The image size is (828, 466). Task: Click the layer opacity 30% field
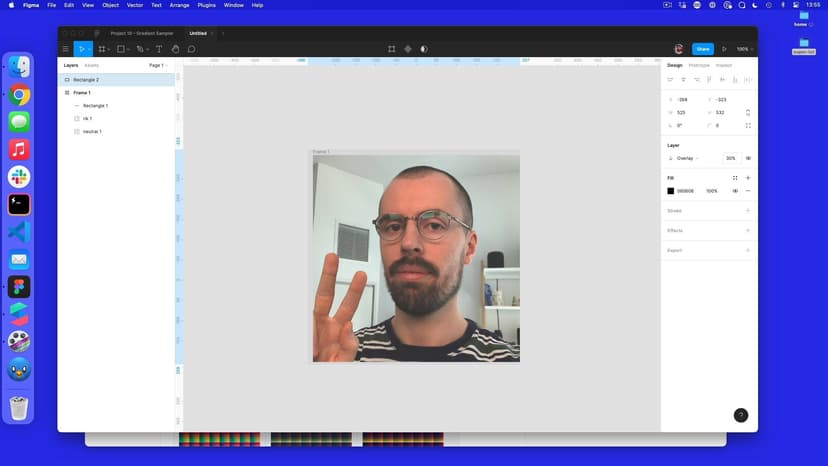coord(731,158)
